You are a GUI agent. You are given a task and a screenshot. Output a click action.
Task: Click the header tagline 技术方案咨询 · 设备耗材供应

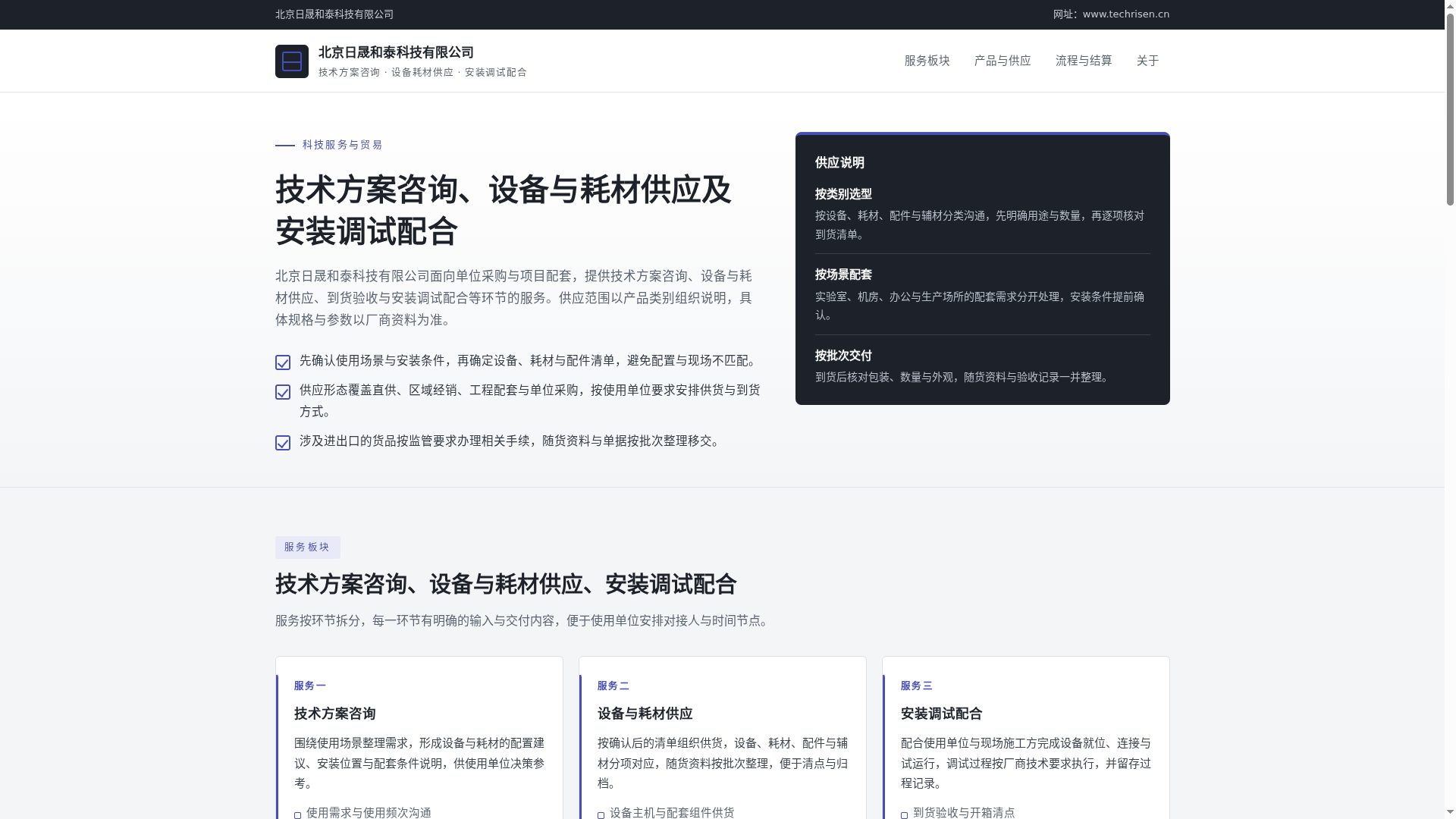click(422, 73)
